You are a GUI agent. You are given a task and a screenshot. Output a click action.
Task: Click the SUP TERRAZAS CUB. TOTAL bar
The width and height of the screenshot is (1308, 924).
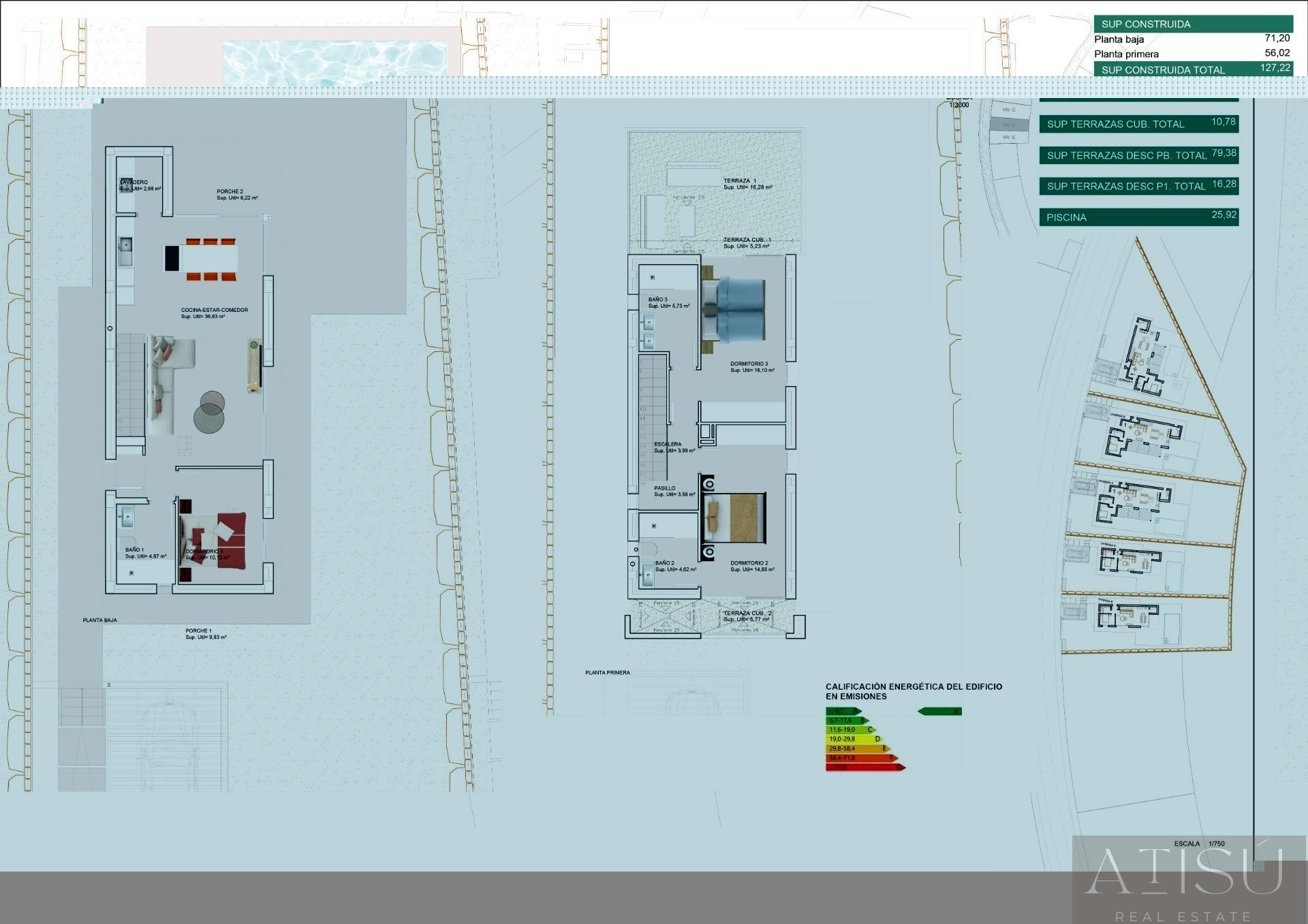(x=1138, y=124)
